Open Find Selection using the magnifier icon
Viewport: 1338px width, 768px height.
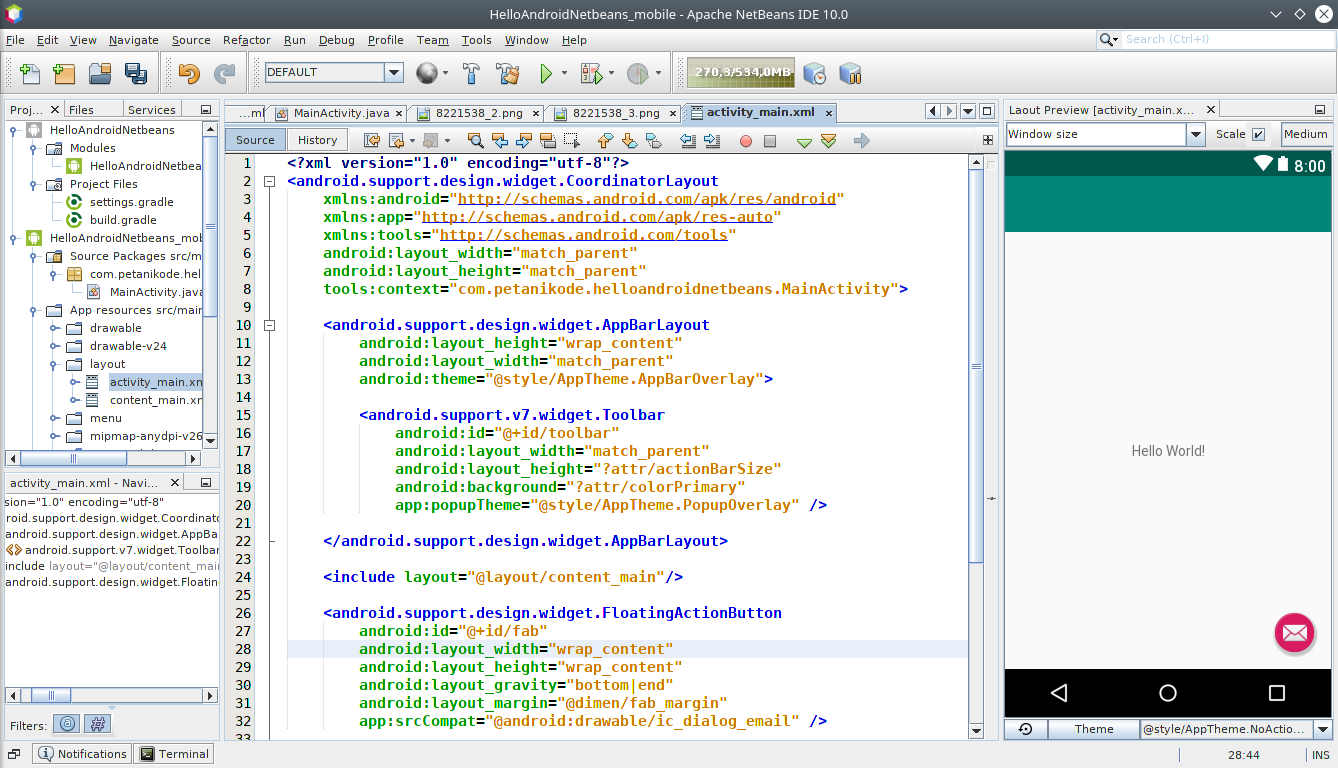point(476,141)
